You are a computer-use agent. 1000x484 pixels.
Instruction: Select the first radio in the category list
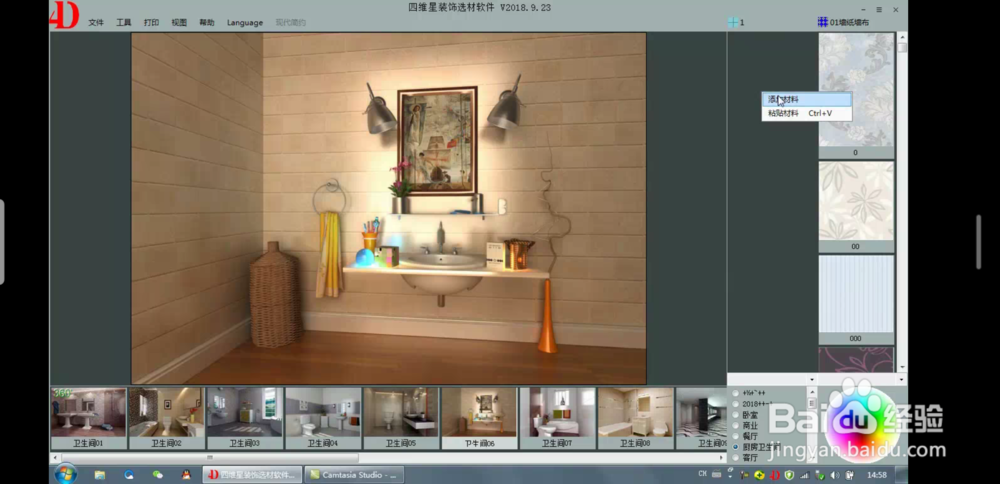pos(736,393)
